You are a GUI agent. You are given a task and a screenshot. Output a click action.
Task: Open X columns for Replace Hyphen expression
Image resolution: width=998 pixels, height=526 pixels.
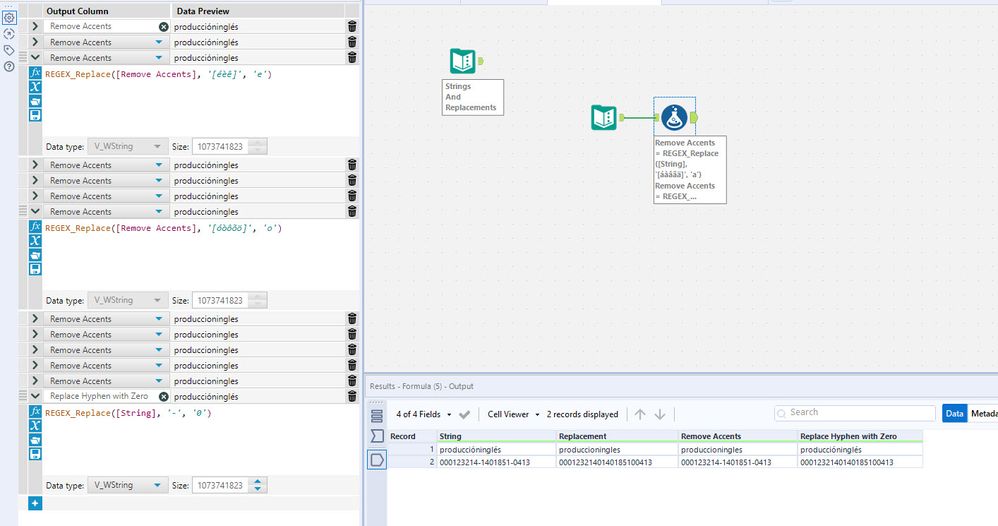click(35, 425)
